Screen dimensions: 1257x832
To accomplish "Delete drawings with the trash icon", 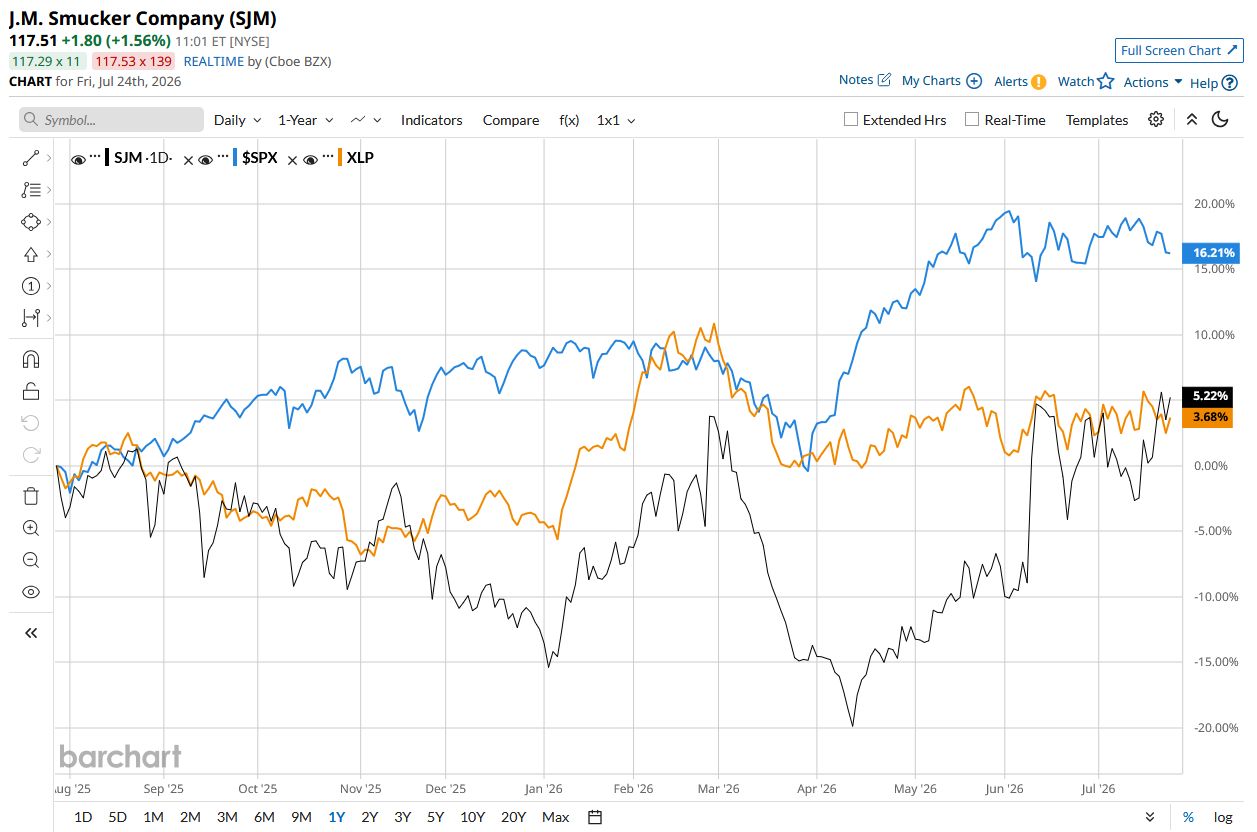I will (x=30, y=496).
